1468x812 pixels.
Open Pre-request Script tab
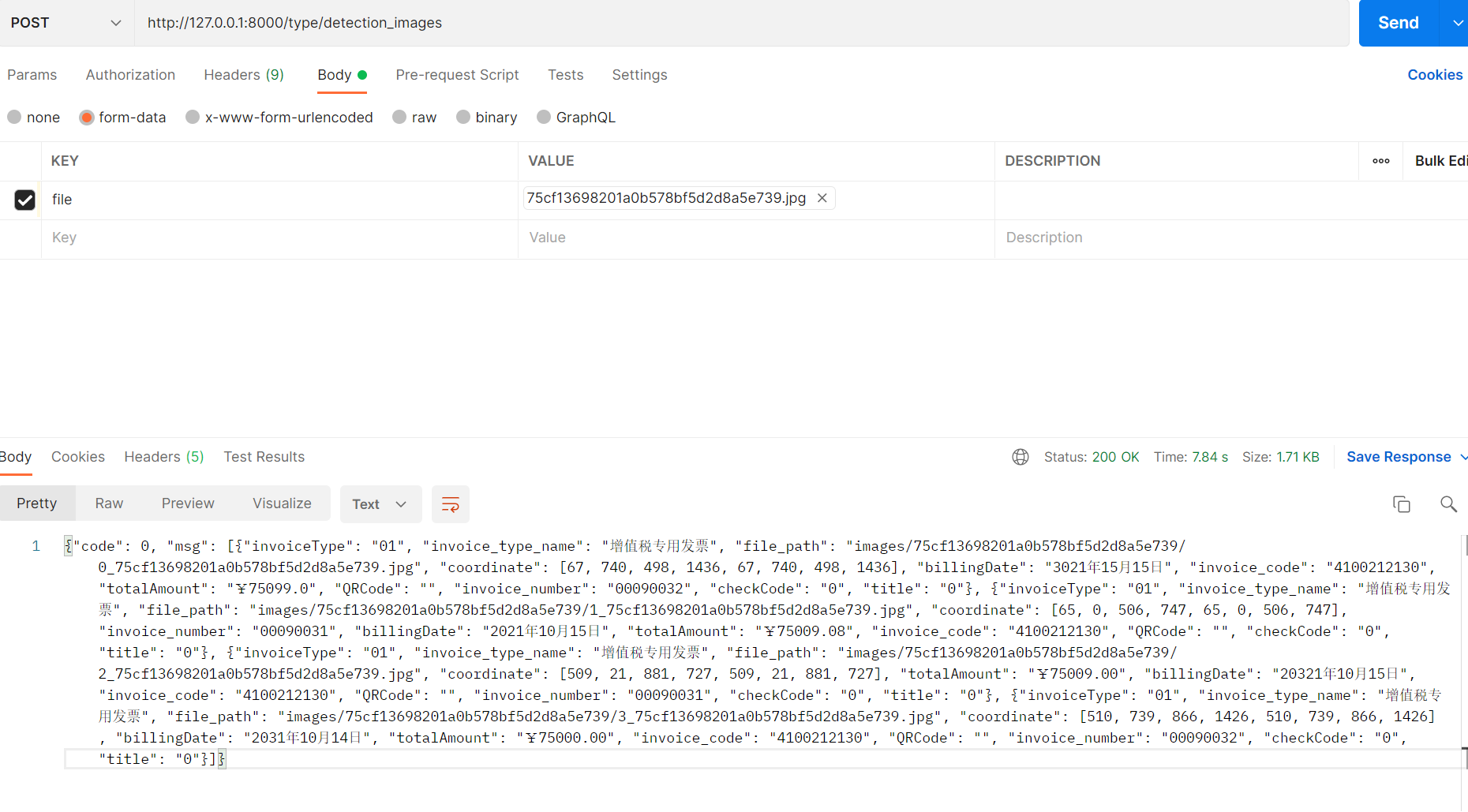(x=458, y=75)
